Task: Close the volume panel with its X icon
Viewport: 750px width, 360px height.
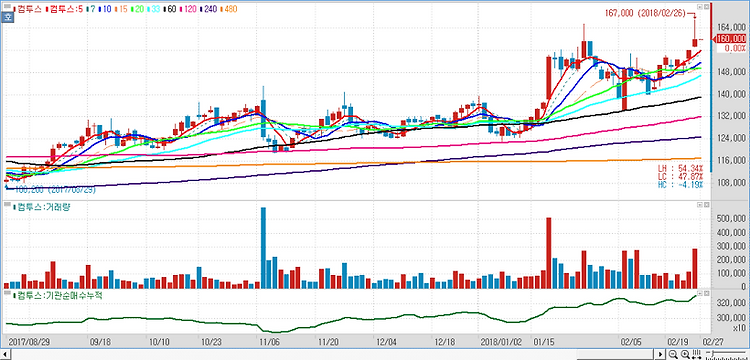Action: pos(706,205)
